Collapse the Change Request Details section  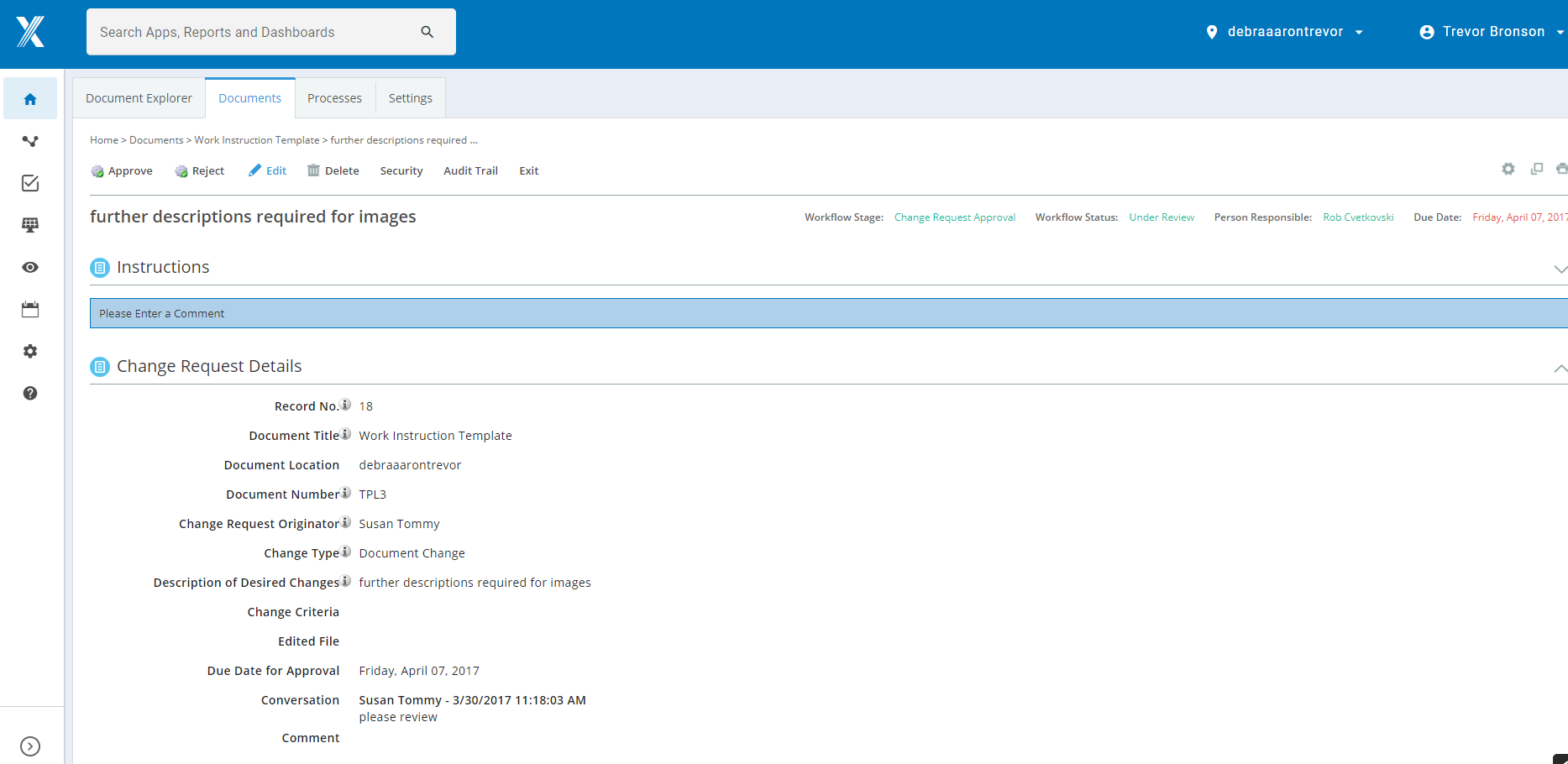click(x=1561, y=369)
